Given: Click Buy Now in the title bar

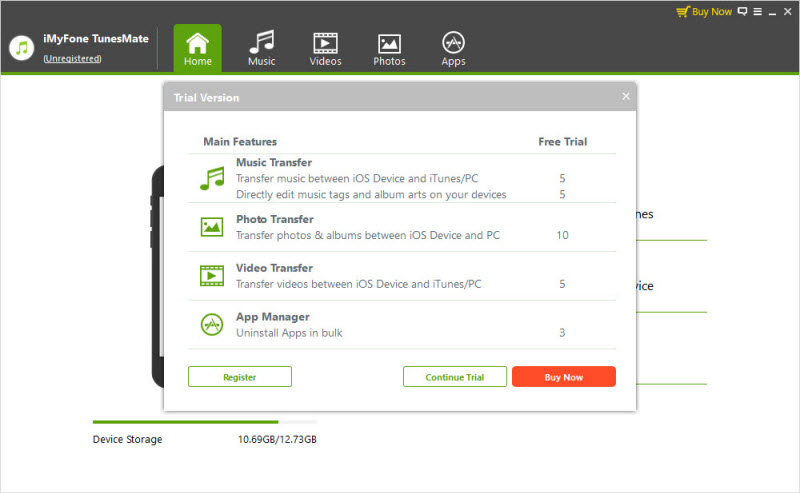Looking at the screenshot, I should pyautogui.click(x=712, y=11).
